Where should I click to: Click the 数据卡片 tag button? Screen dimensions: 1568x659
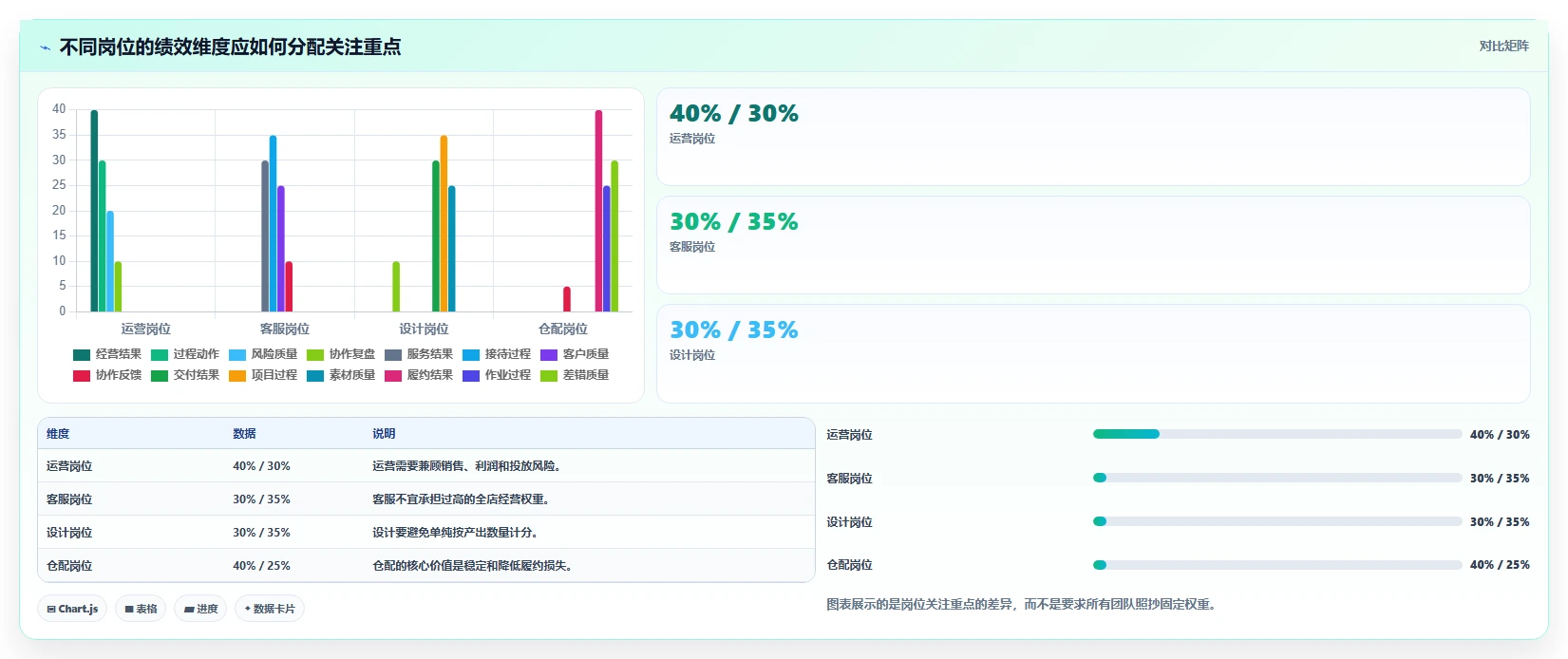pyautogui.click(x=270, y=609)
